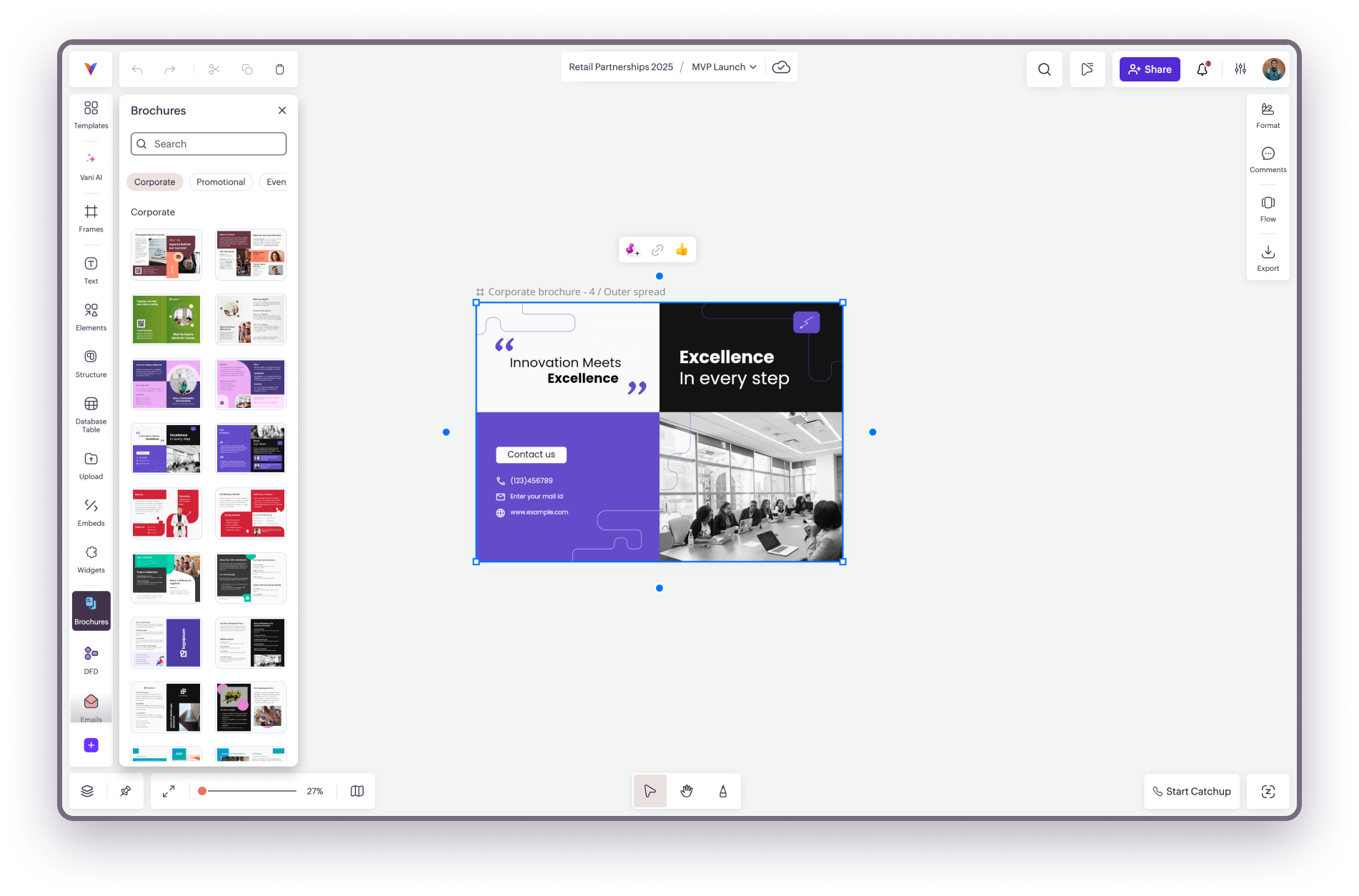Launch Vani AI assistant
The height and width of the screenshot is (896, 1359).
coord(91,166)
